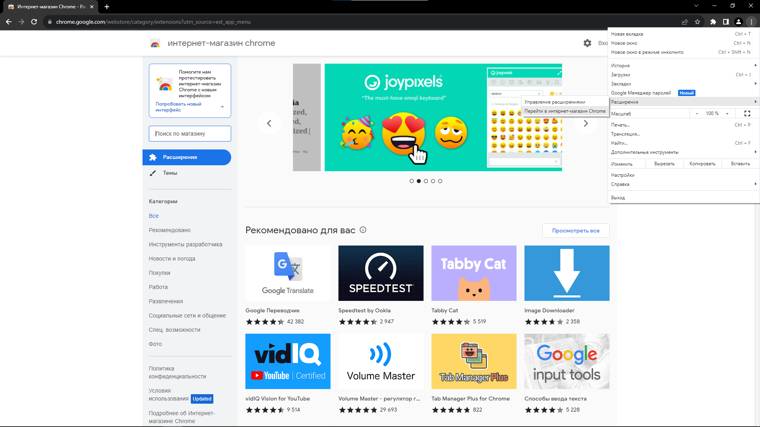Click Вставить in edit row

coord(740,164)
